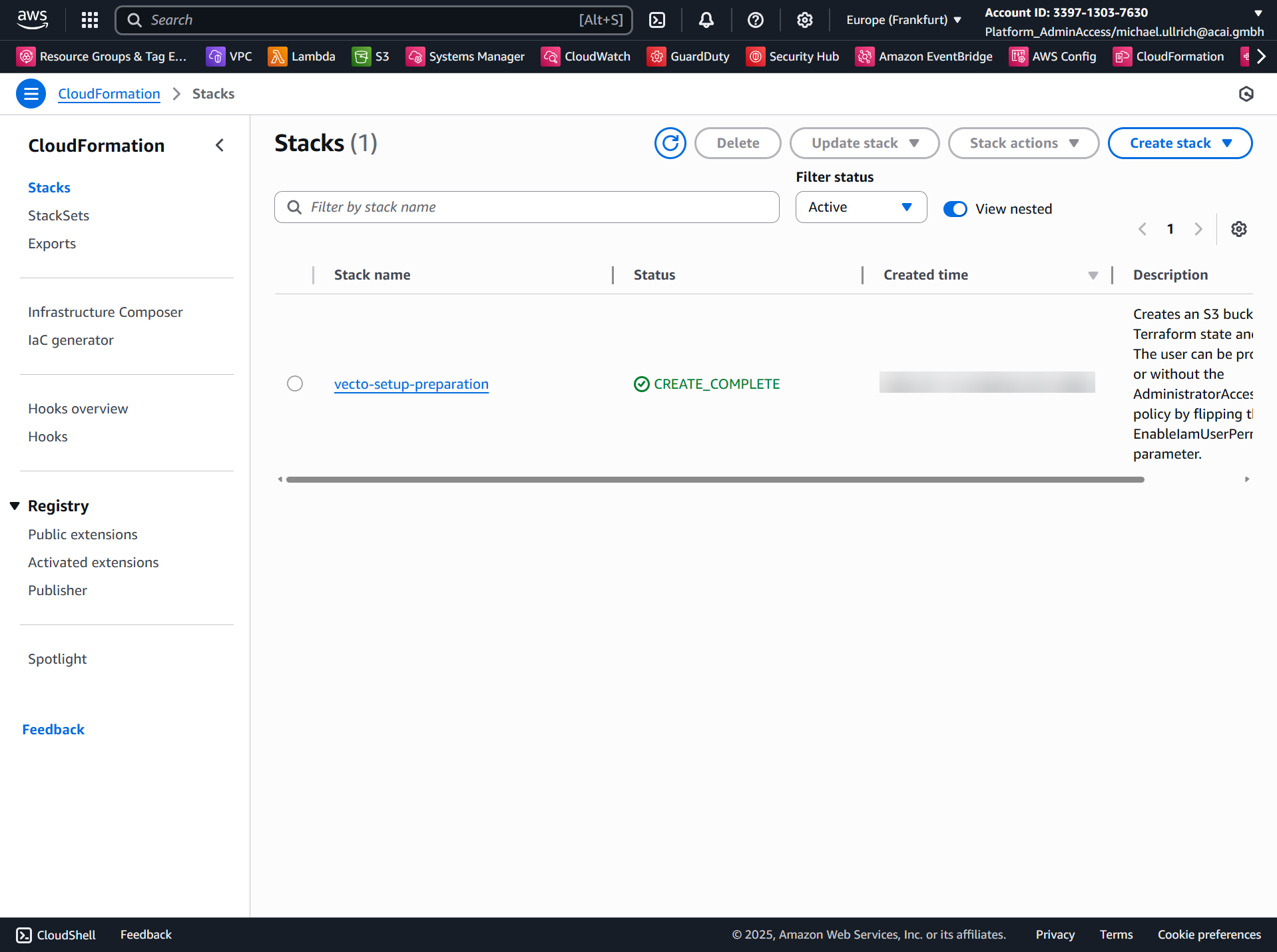Open the hexagon panel icon near breadcrumbs
Screen dimensions: 1277x952
pyautogui.click(x=1246, y=94)
